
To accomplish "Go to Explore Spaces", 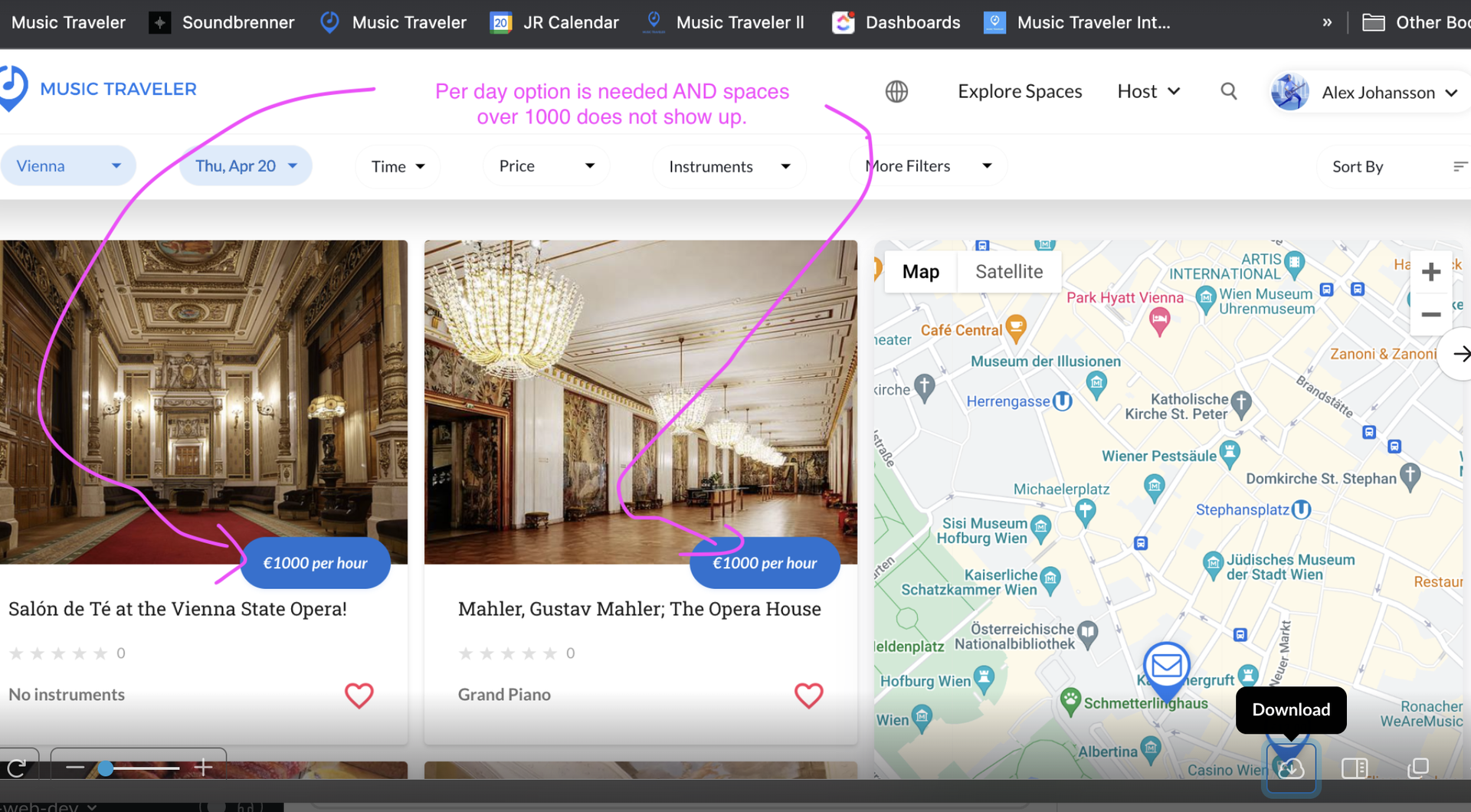I will click(1019, 92).
